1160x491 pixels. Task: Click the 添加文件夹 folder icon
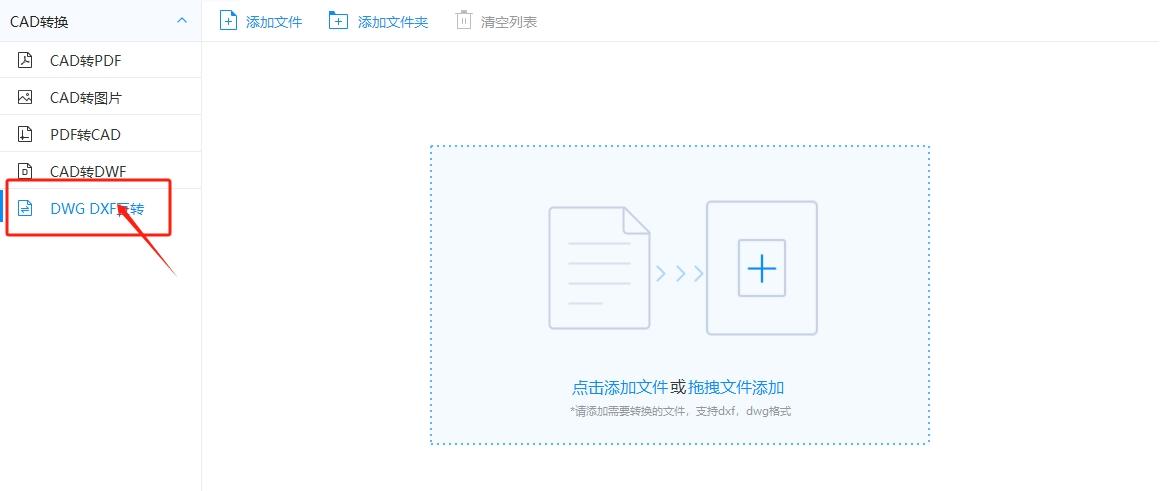pyautogui.click(x=338, y=21)
